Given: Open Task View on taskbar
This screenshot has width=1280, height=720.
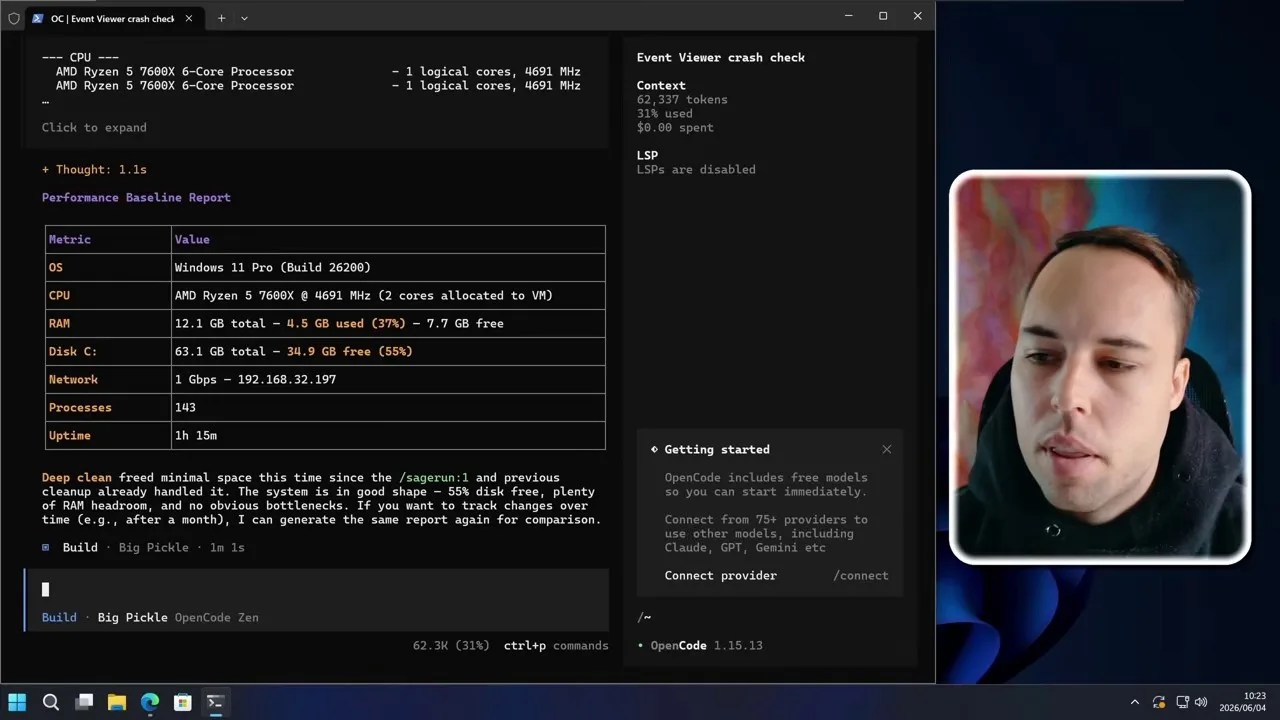Looking at the screenshot, I should (x=84, y=702).
